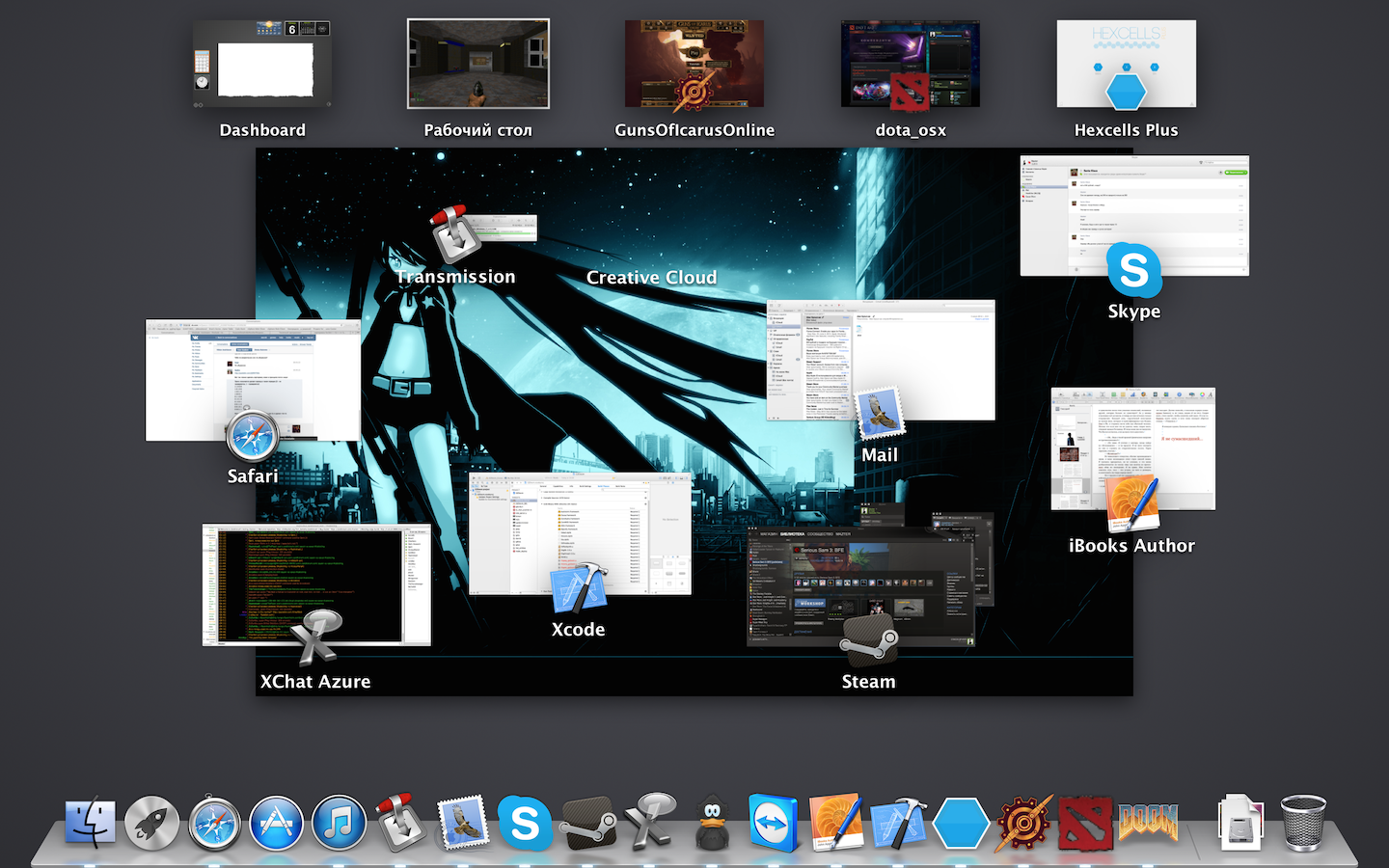The image size is (1389, 868).
Task: Open the Dota 2 dock icon
Action: point(1085,824)
